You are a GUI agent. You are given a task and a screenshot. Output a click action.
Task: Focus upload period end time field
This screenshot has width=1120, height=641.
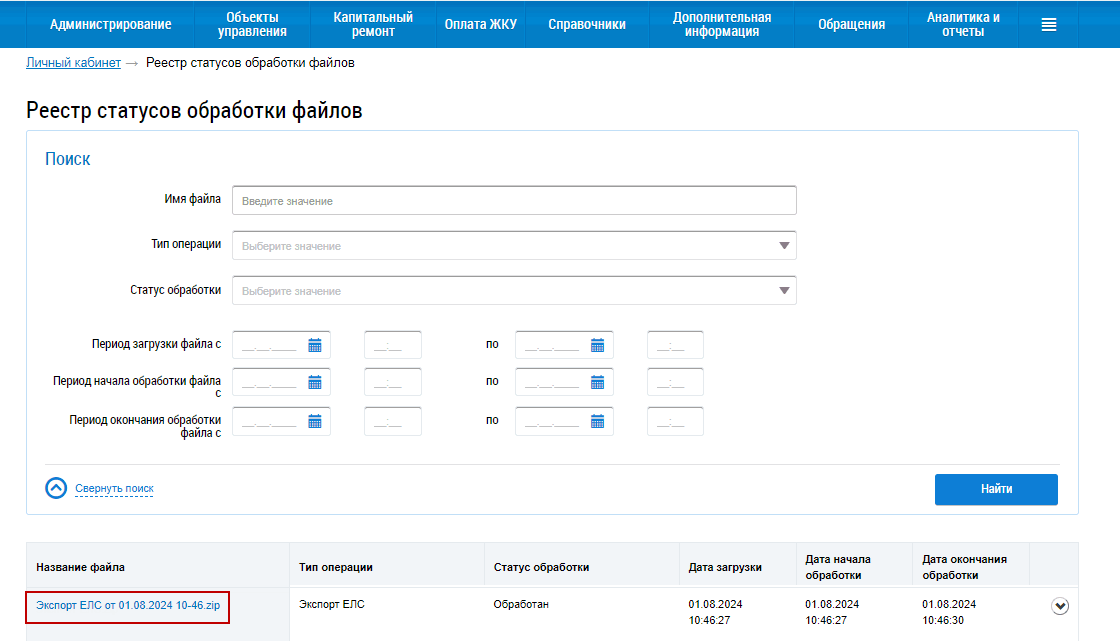[675, 345]
